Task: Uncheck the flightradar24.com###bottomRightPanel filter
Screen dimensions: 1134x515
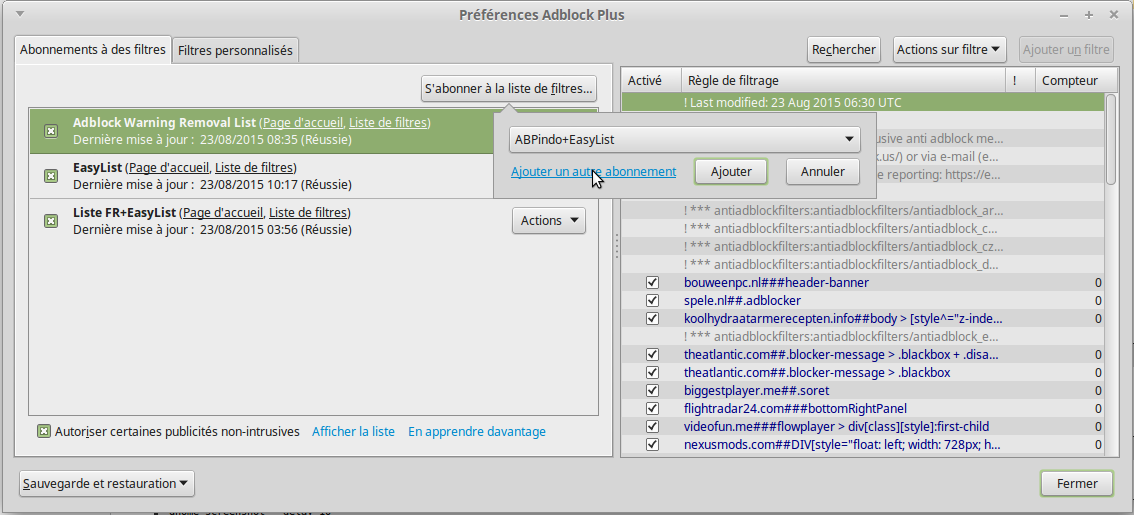Action: 652,409
